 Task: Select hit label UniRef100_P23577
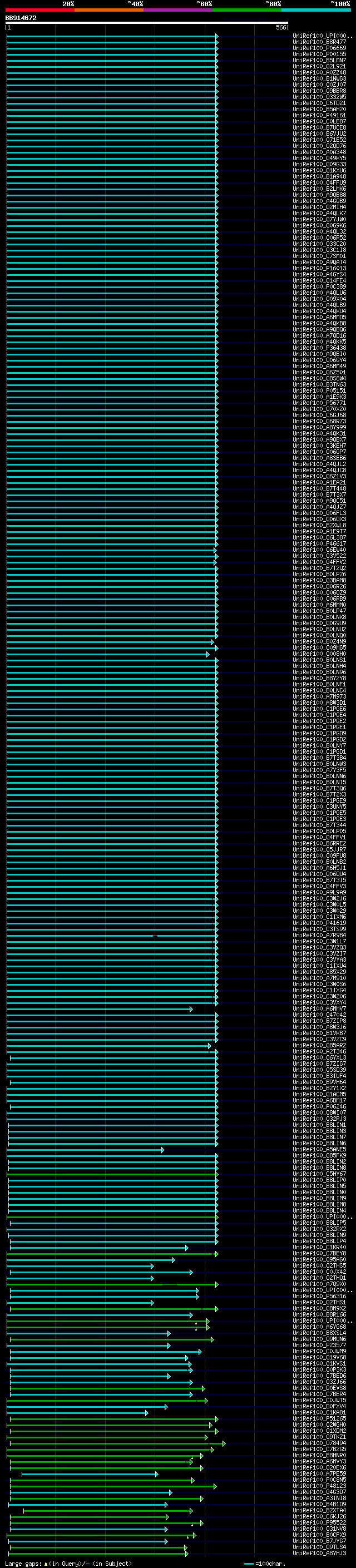(x=319, y=1344)
